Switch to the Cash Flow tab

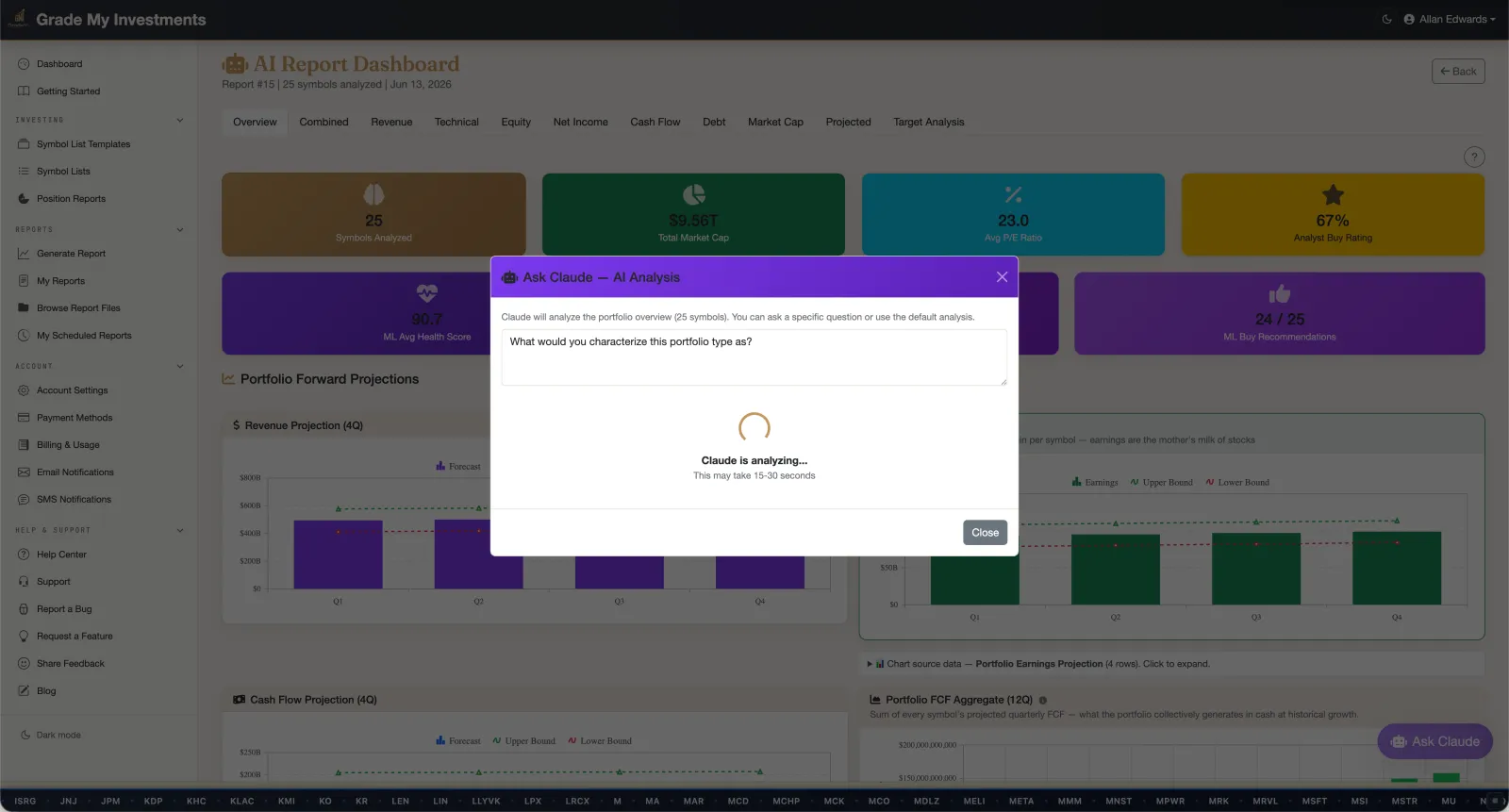click(655, 123)
